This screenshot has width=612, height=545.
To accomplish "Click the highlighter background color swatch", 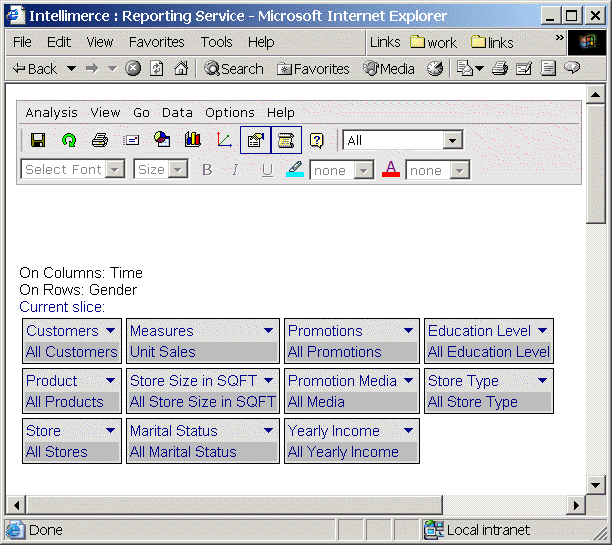I will coord(295,169).
